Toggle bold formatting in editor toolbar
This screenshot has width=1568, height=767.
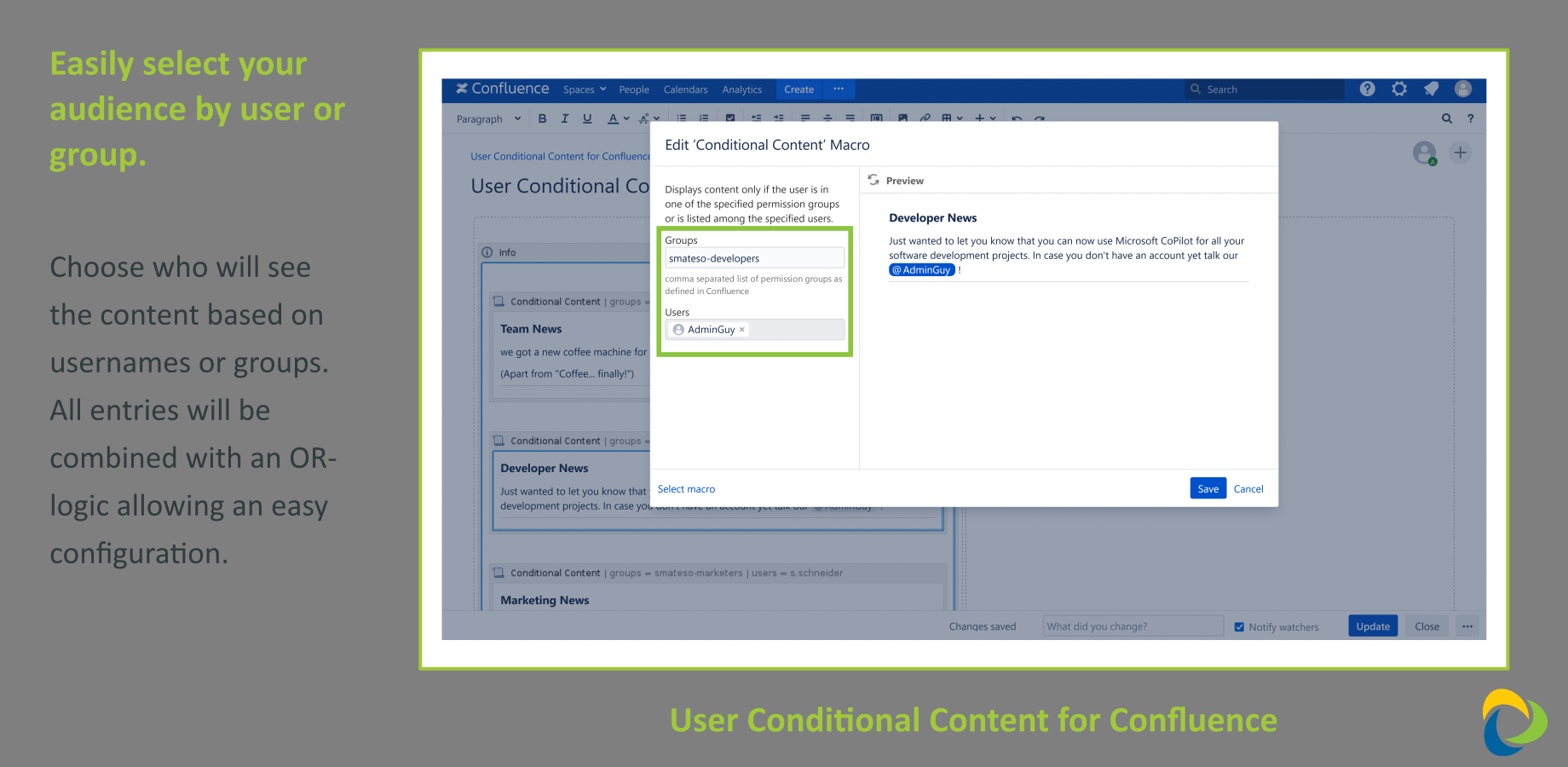click(x=542, y=118)
